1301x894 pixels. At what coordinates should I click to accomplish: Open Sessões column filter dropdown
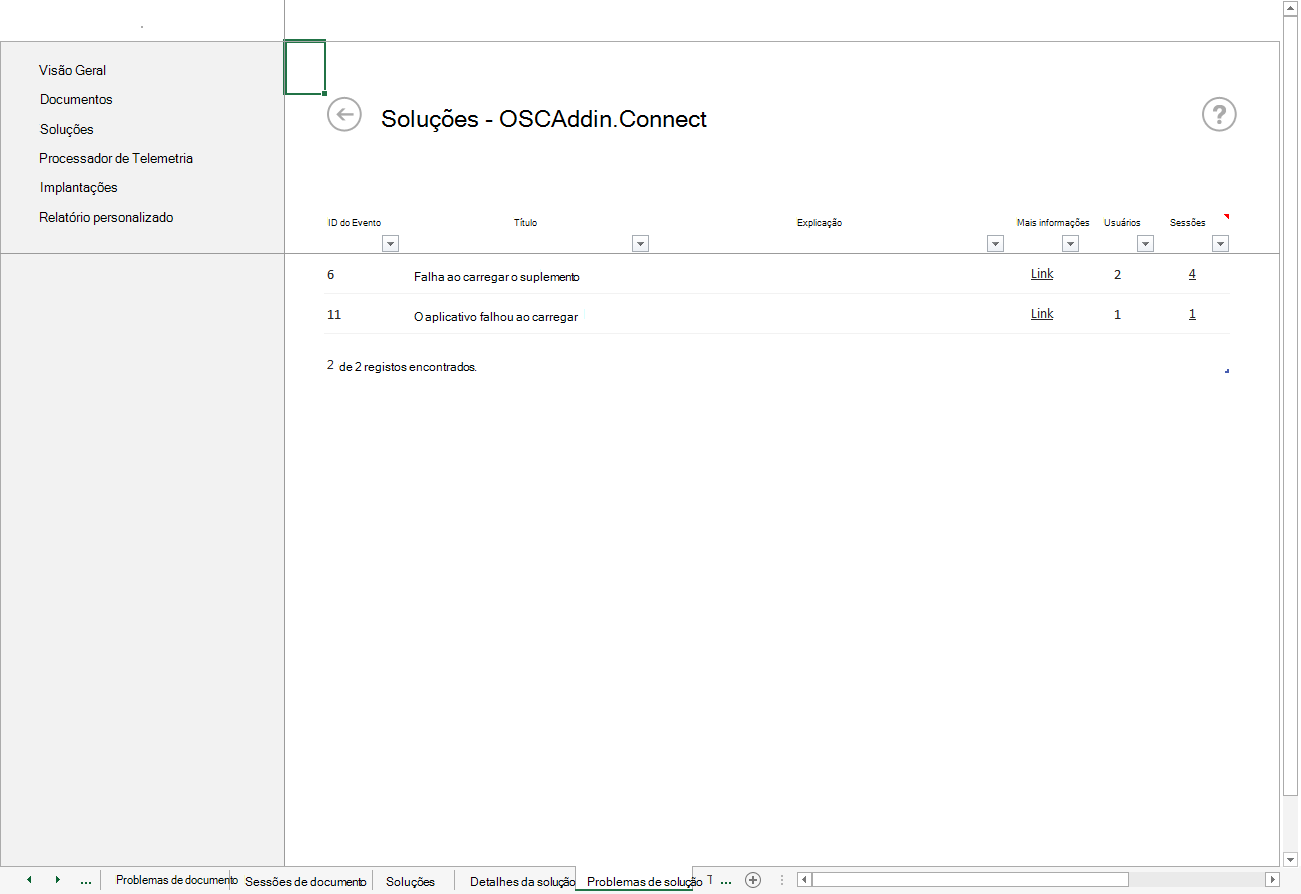[1220, 243]
